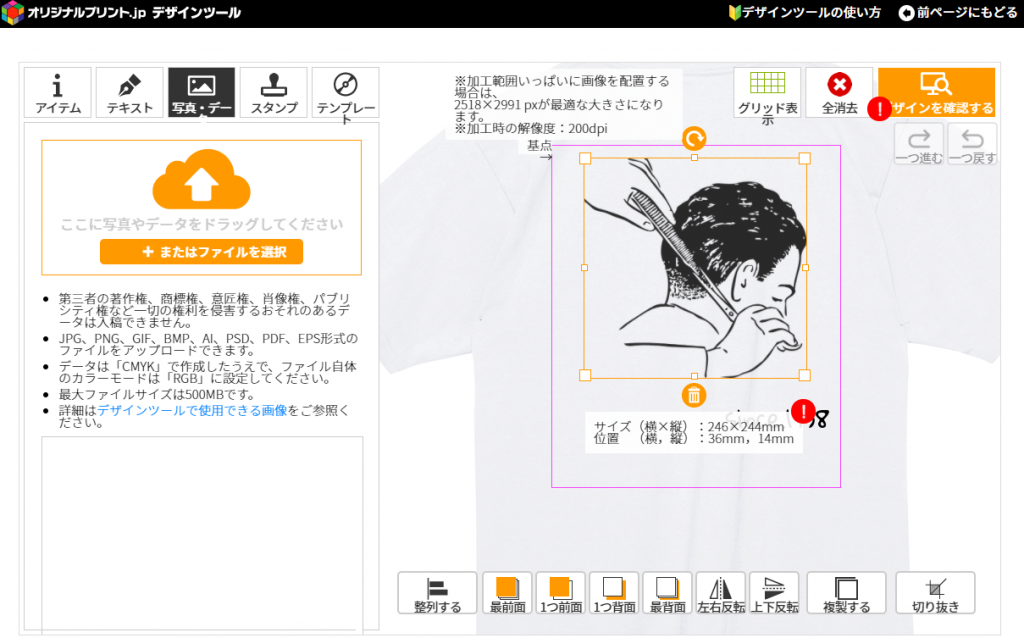1024x638 pixels.
Task: Toggle グリッド表示 grid display
Action: point(767,93)
